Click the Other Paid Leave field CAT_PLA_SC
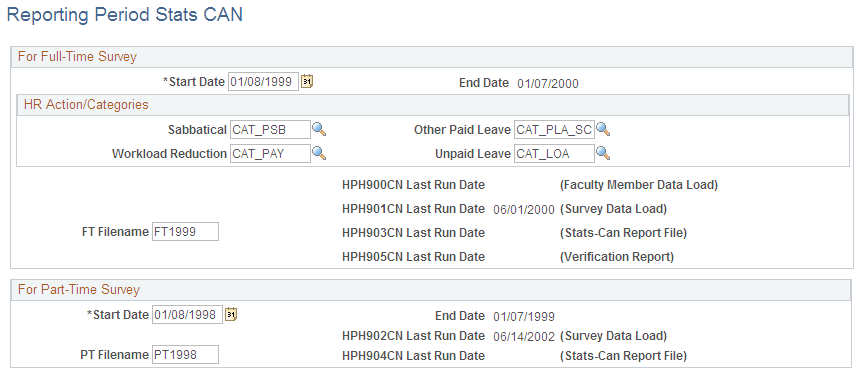Viewport: 861px width, 376px height. coord(555,130)
